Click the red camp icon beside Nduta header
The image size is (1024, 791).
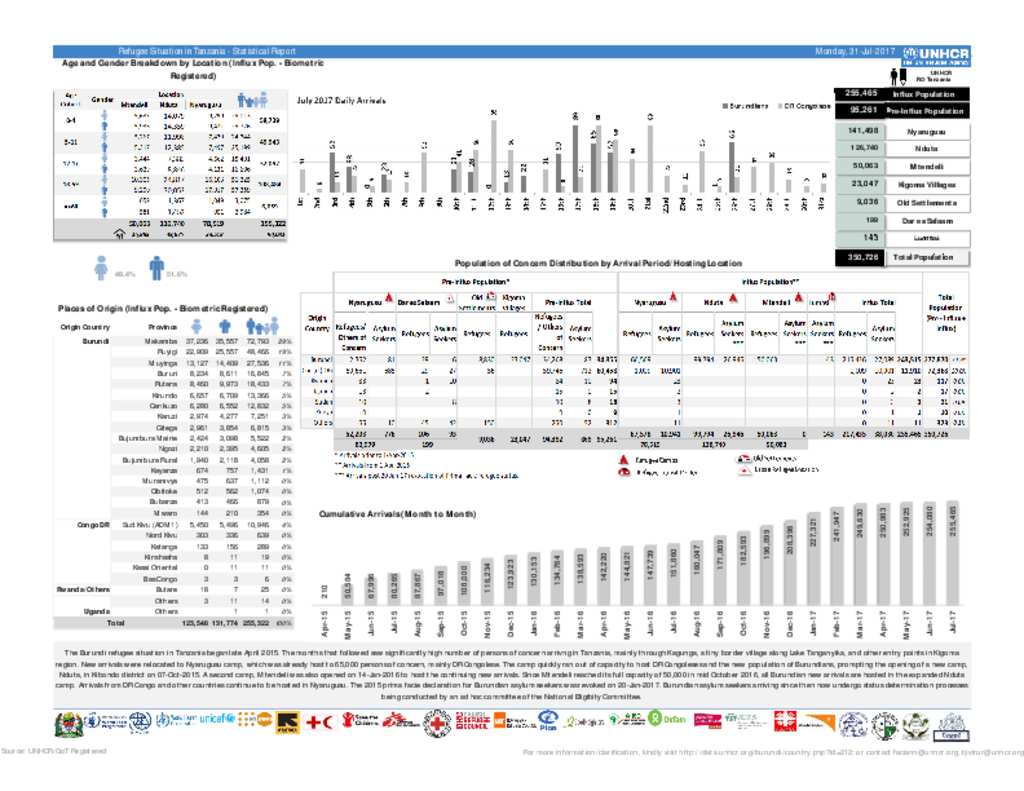coord(733,299)
